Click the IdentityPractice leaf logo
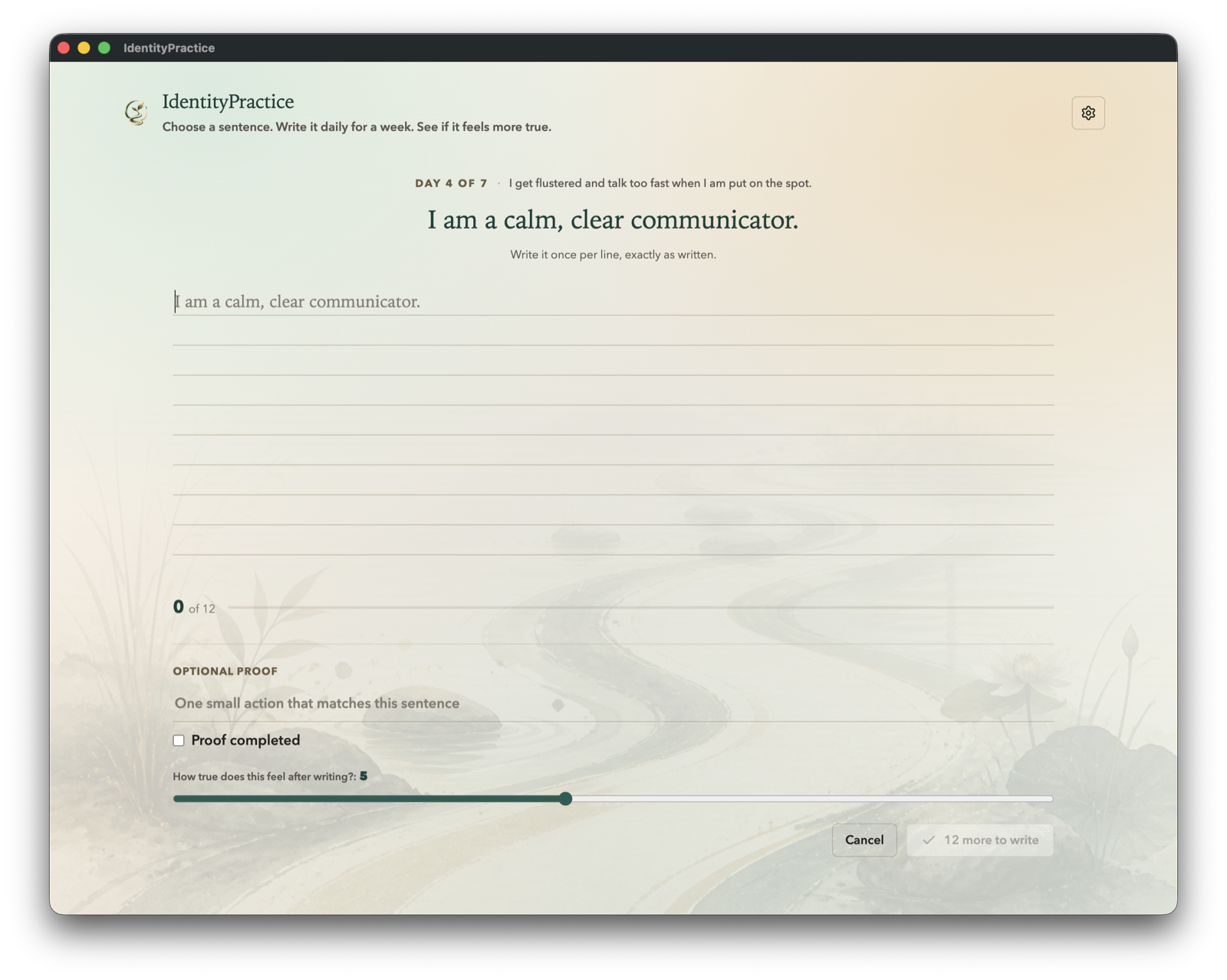This screenshot has height=980, width=1227. [x=137, y=113]
